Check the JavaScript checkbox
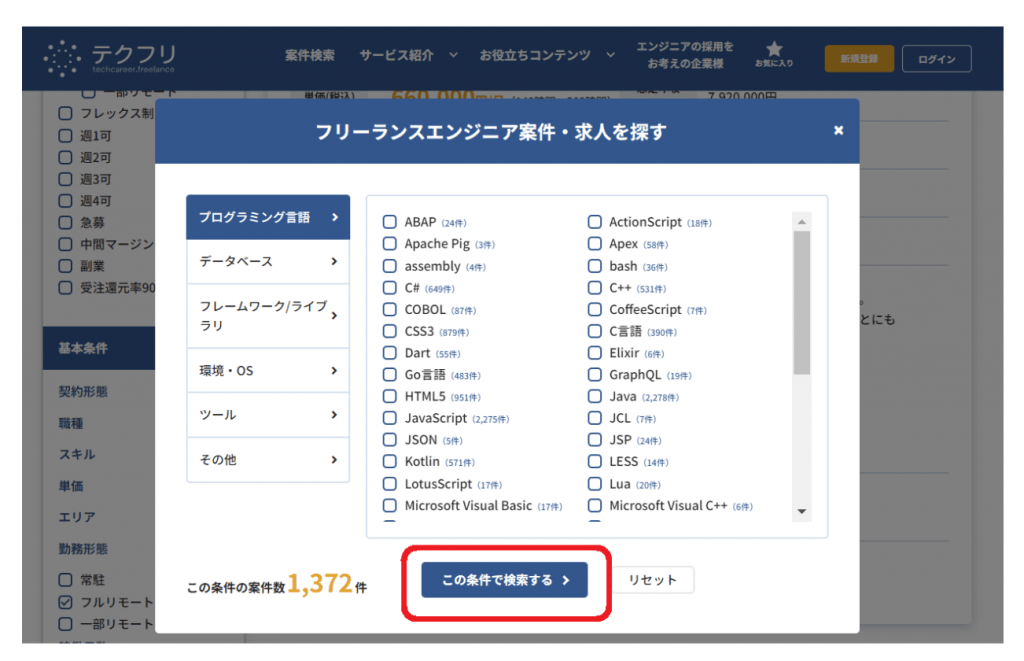 tap(390, 418)
